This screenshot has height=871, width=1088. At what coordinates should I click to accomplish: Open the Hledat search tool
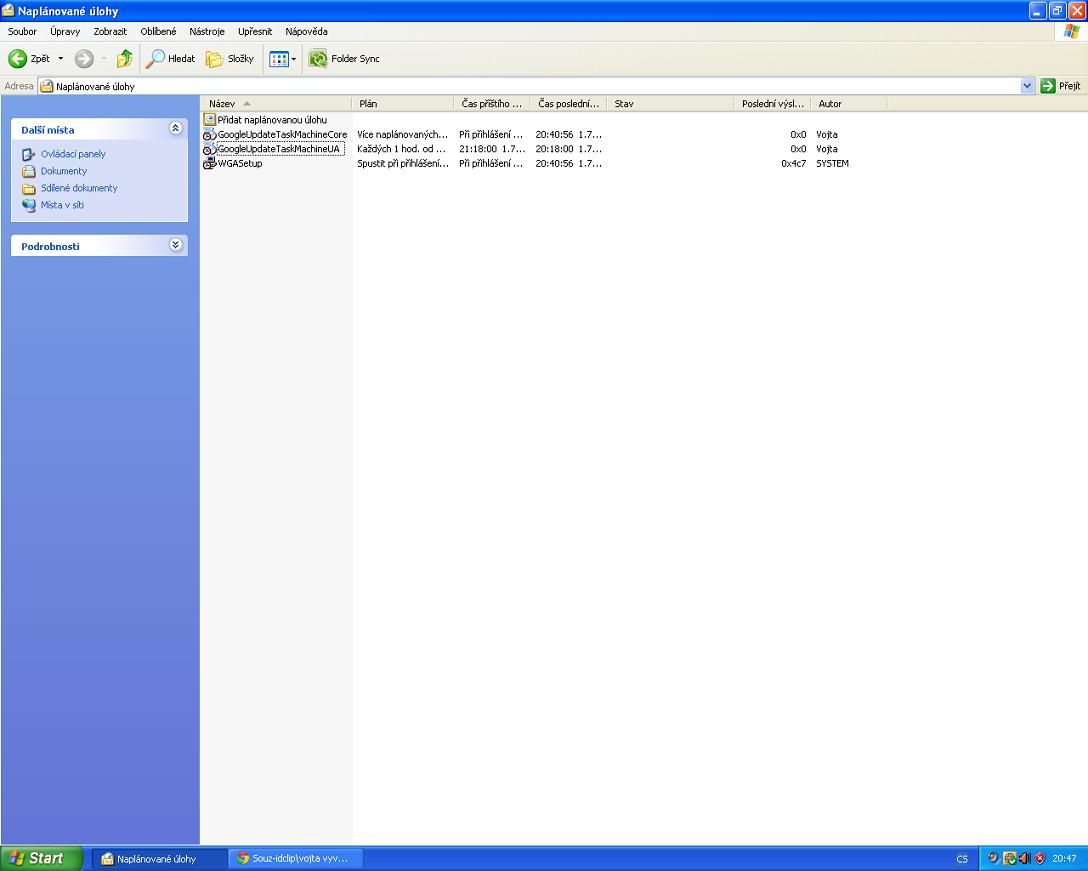(171, 59)
